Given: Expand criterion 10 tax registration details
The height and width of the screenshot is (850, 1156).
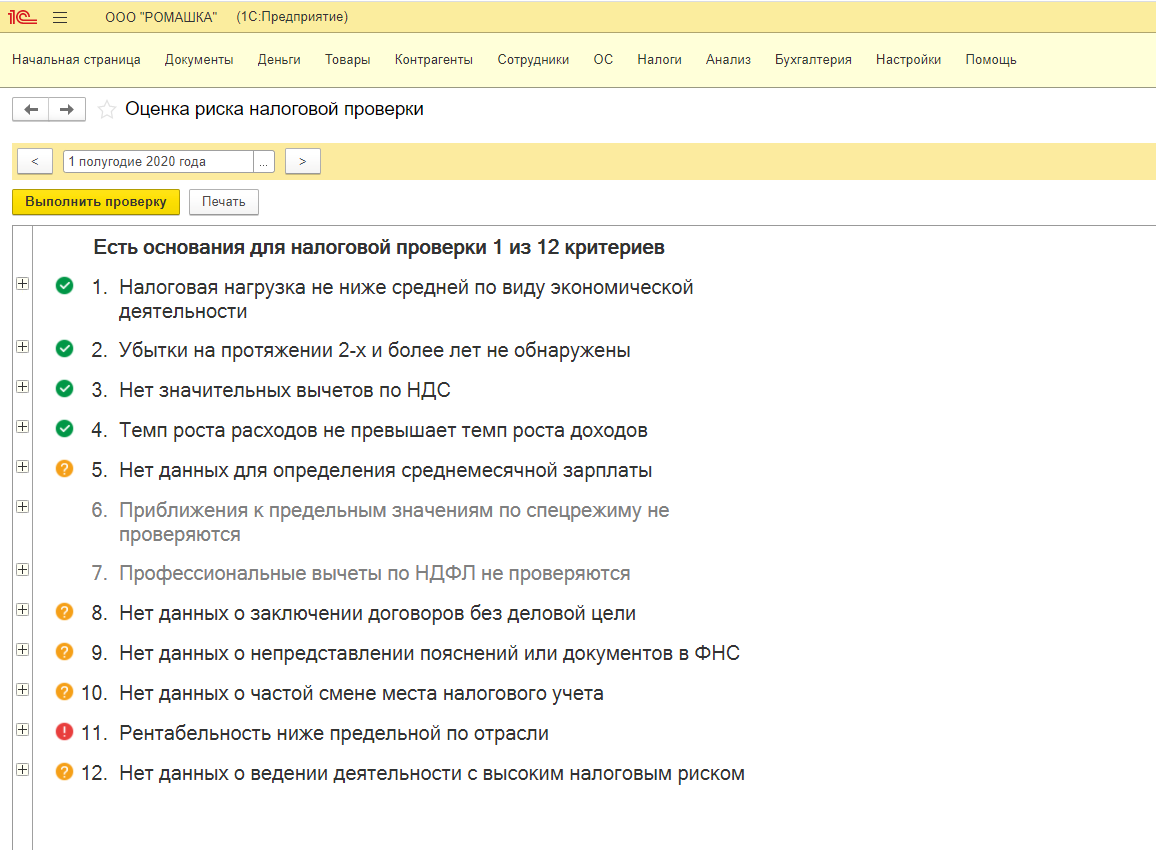Looking at the screenshot, I should (x=23, y=689).
